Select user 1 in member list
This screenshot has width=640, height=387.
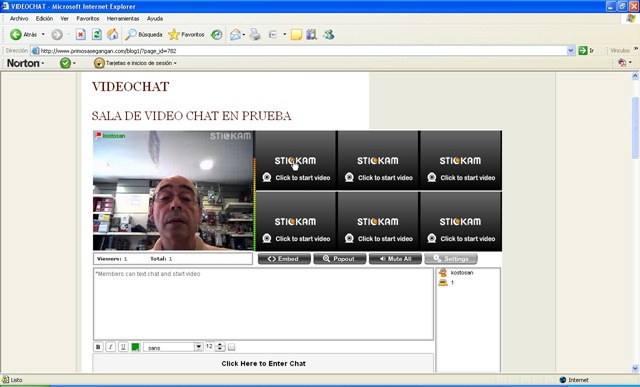446,282
